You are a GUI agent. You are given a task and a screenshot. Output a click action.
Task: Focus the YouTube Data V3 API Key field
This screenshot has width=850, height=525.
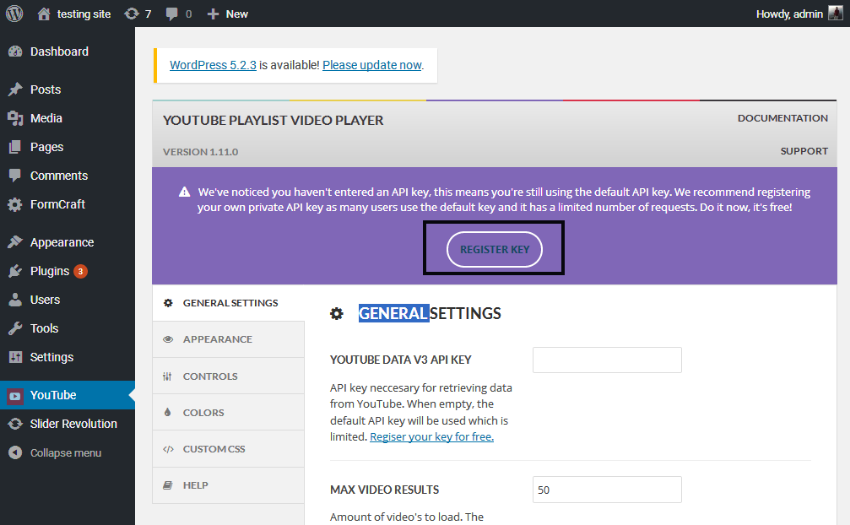tap(607, 360)
